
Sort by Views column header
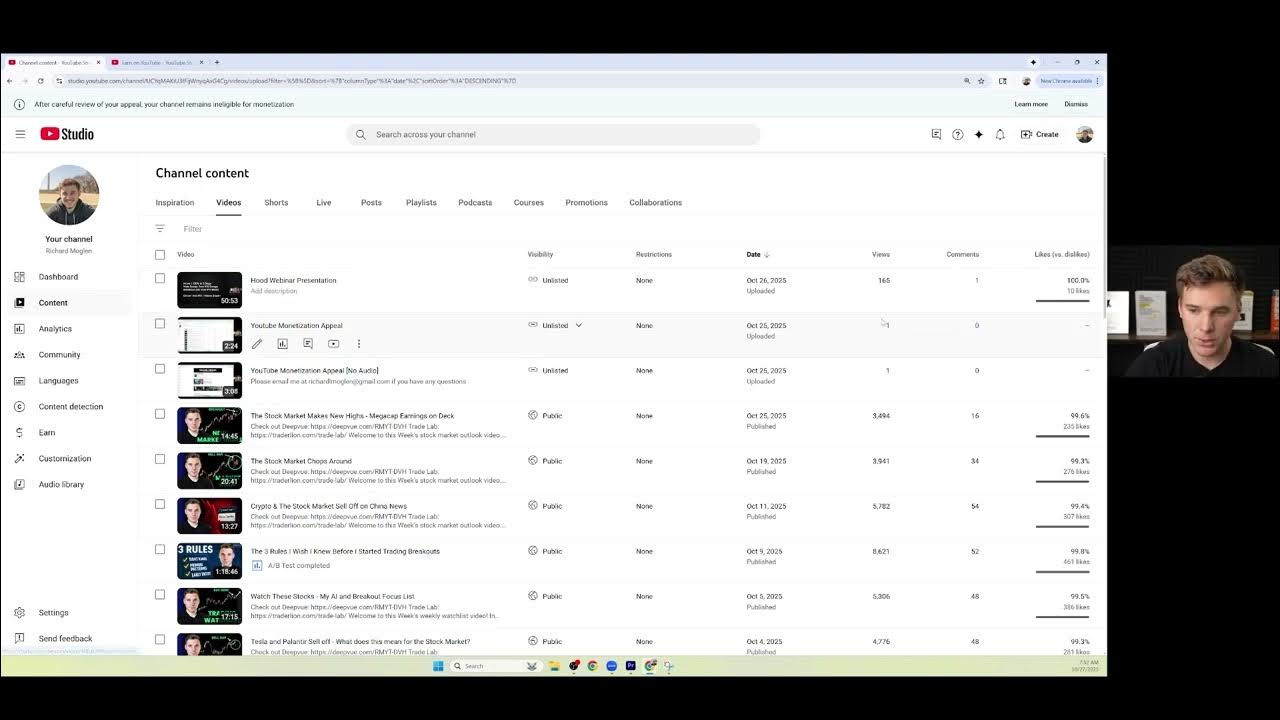pyautogui.click(x=880, y=255)
